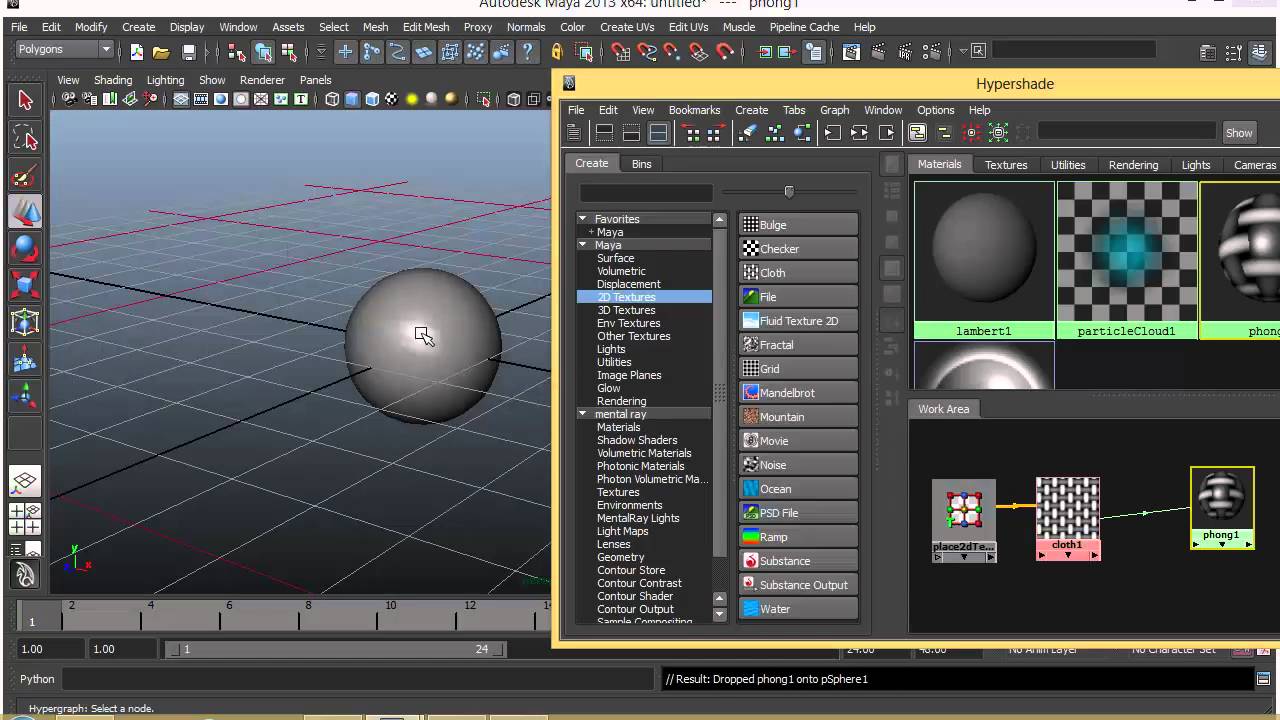Collapse the mental ray category

583,414
